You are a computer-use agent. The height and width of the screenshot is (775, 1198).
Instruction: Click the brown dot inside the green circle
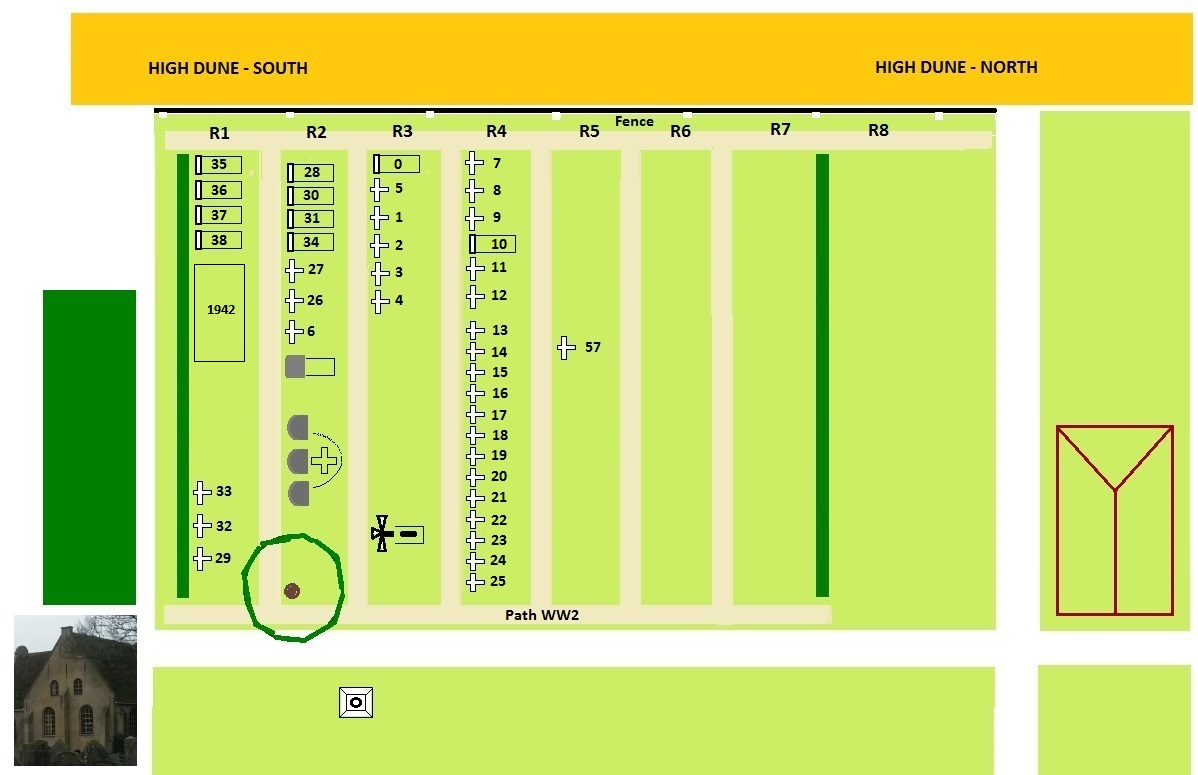292,591
